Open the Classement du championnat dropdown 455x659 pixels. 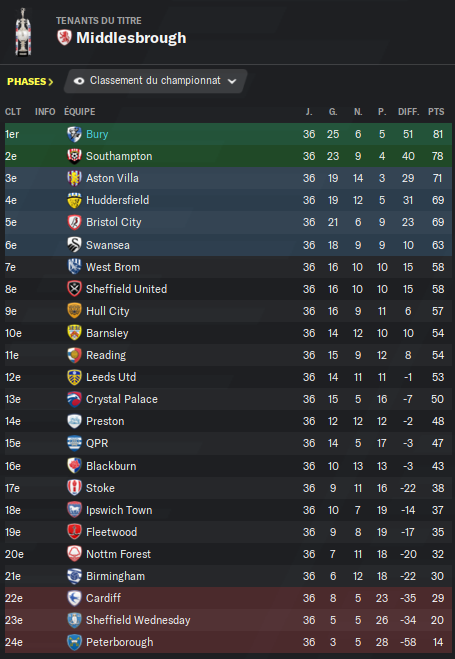(x=155, y=81)
